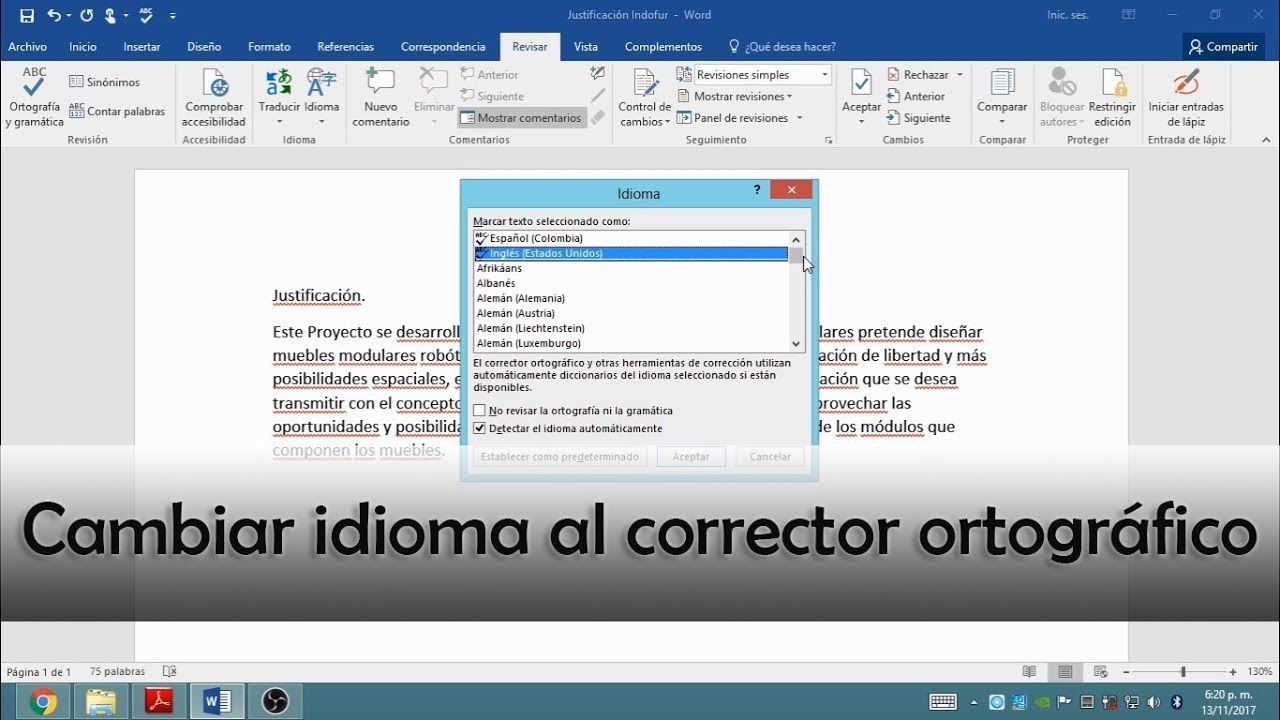This screenshot has height=720, width=1280.
Task: Open Idioma dialog help question mark
Action: point(757,190)
